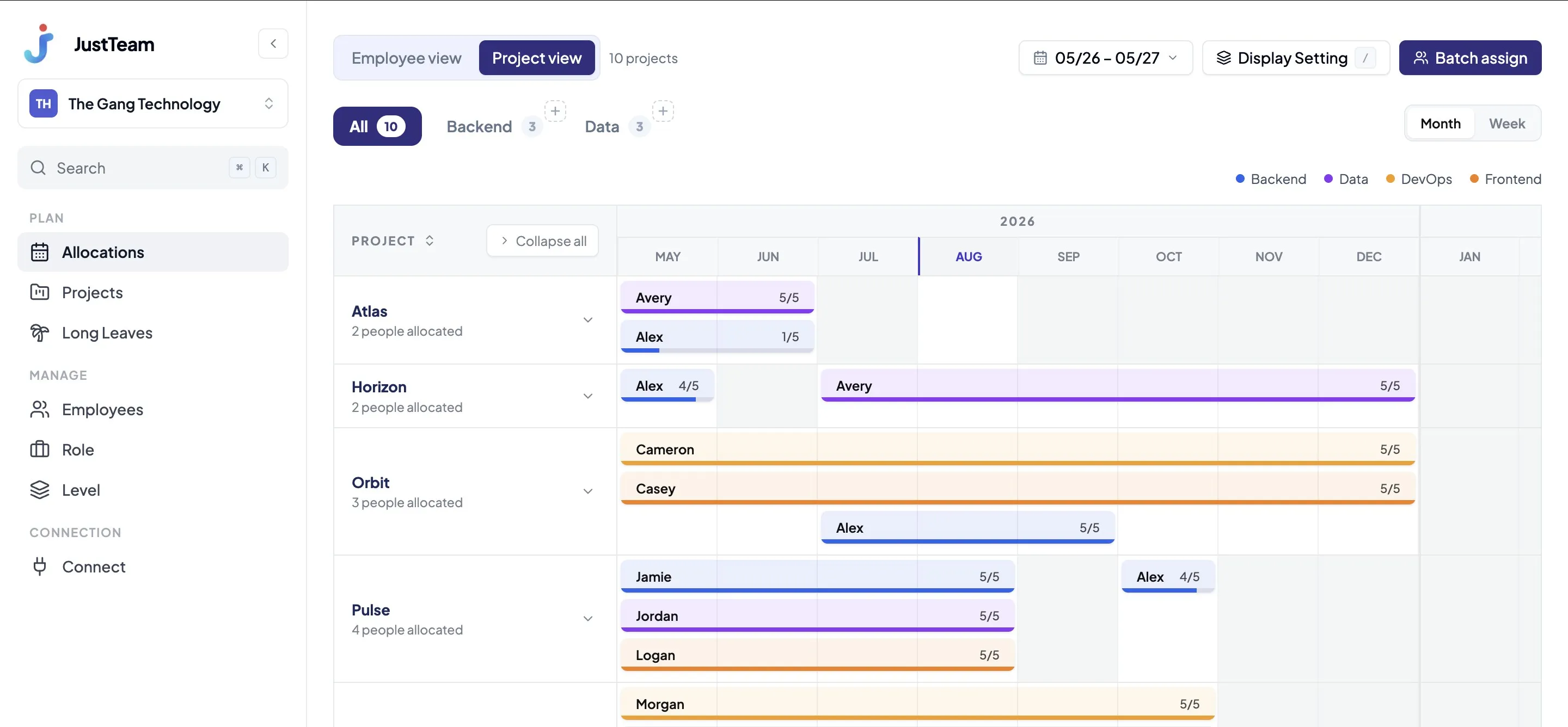Click the AUG month header marker
Image resolution: width=1568 pixels, height=727 pixels.
point(968,257)
